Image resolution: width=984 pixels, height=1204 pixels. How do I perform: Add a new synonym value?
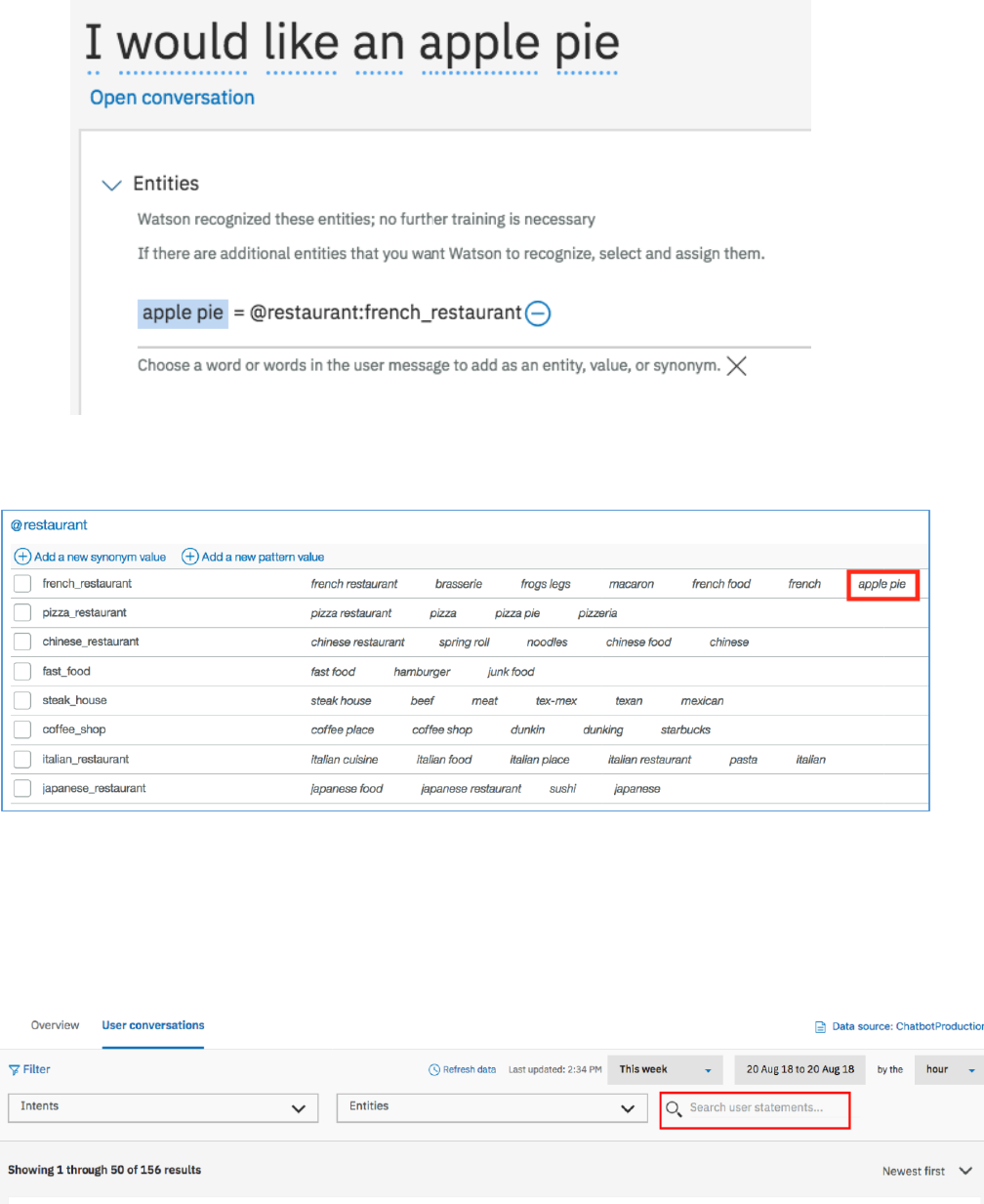pyautogui.click(x=100, y=557)
